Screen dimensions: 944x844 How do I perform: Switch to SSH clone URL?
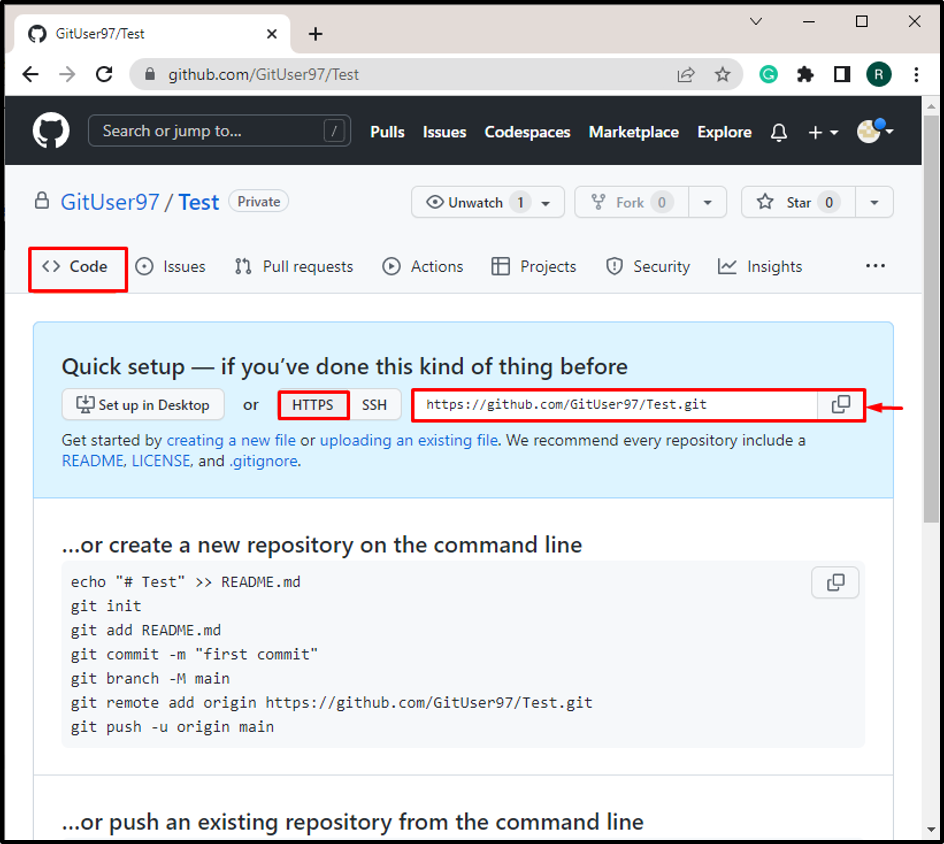point(374,404)
